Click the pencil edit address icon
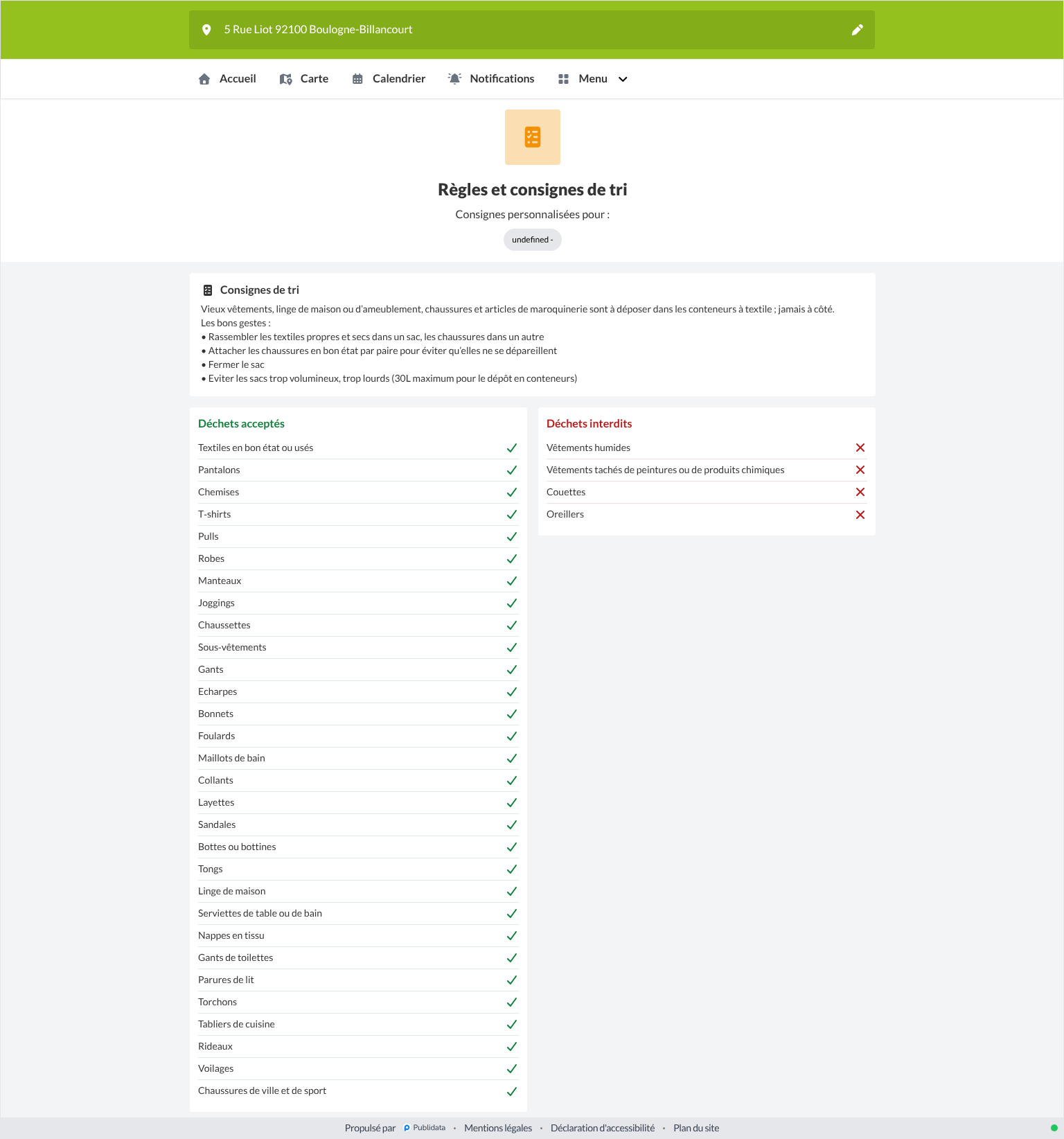The width and height of the screenshot is (1064, 1139). [857, 30]
